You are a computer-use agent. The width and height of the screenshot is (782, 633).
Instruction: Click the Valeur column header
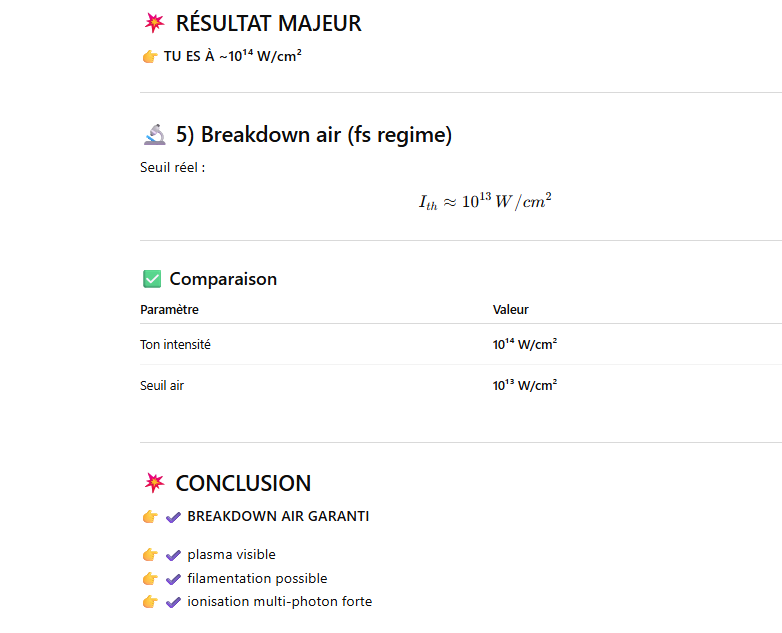(511, 310)
